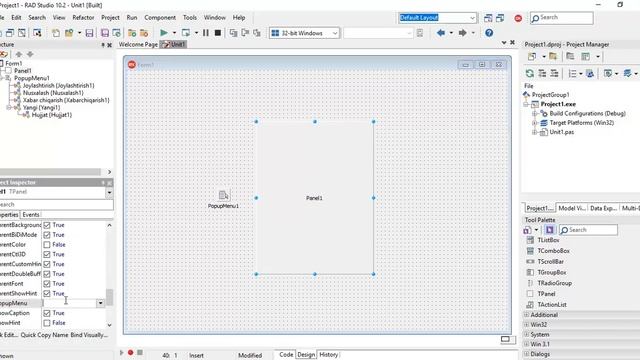Toggle the ParentCtl3D checkbox

tap(47, 254)
